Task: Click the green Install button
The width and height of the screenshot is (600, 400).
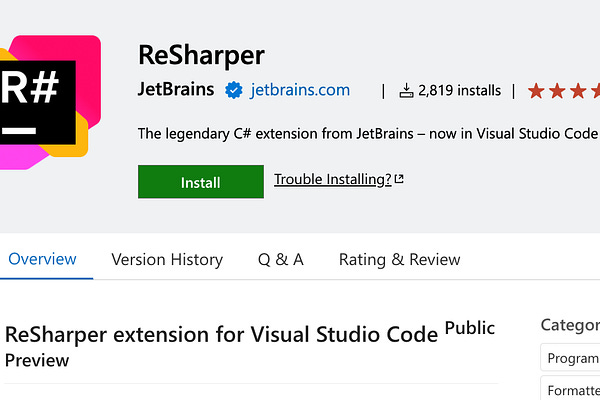Action: pyautogui.click(x=201, y=182)
